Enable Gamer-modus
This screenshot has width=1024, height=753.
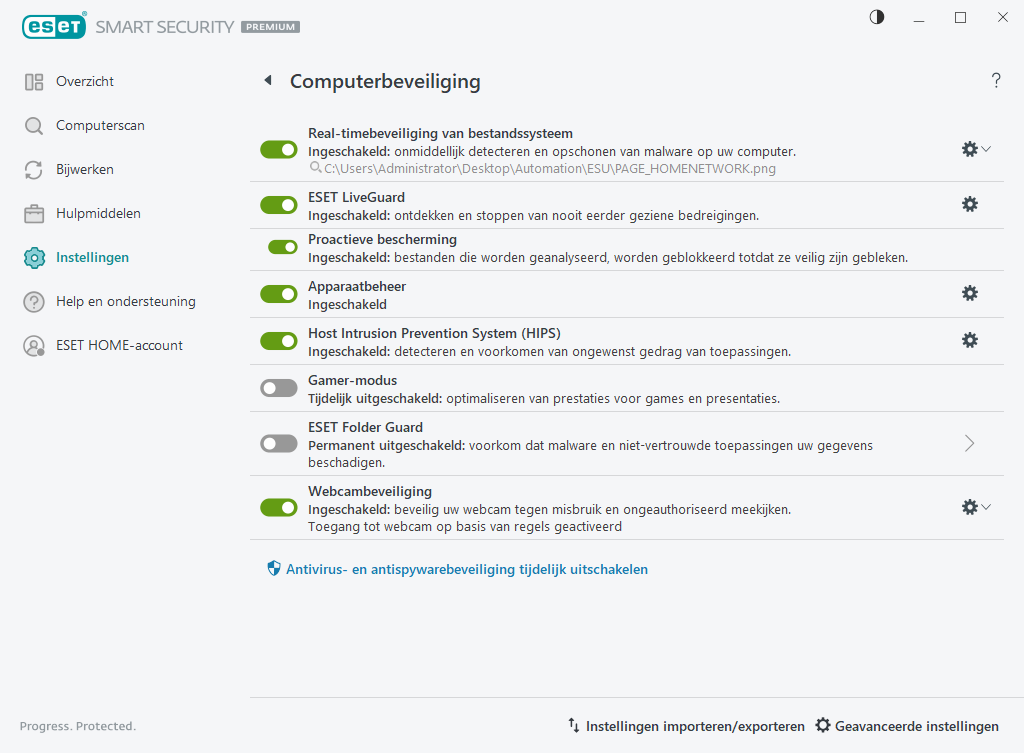278,387
